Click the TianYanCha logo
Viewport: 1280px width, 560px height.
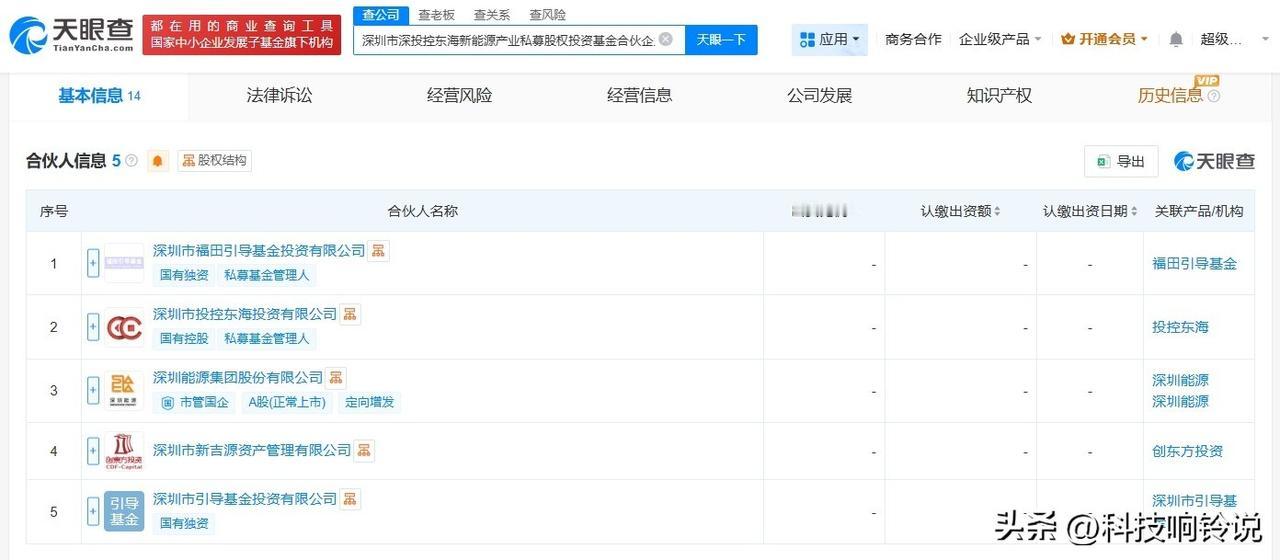71,34
